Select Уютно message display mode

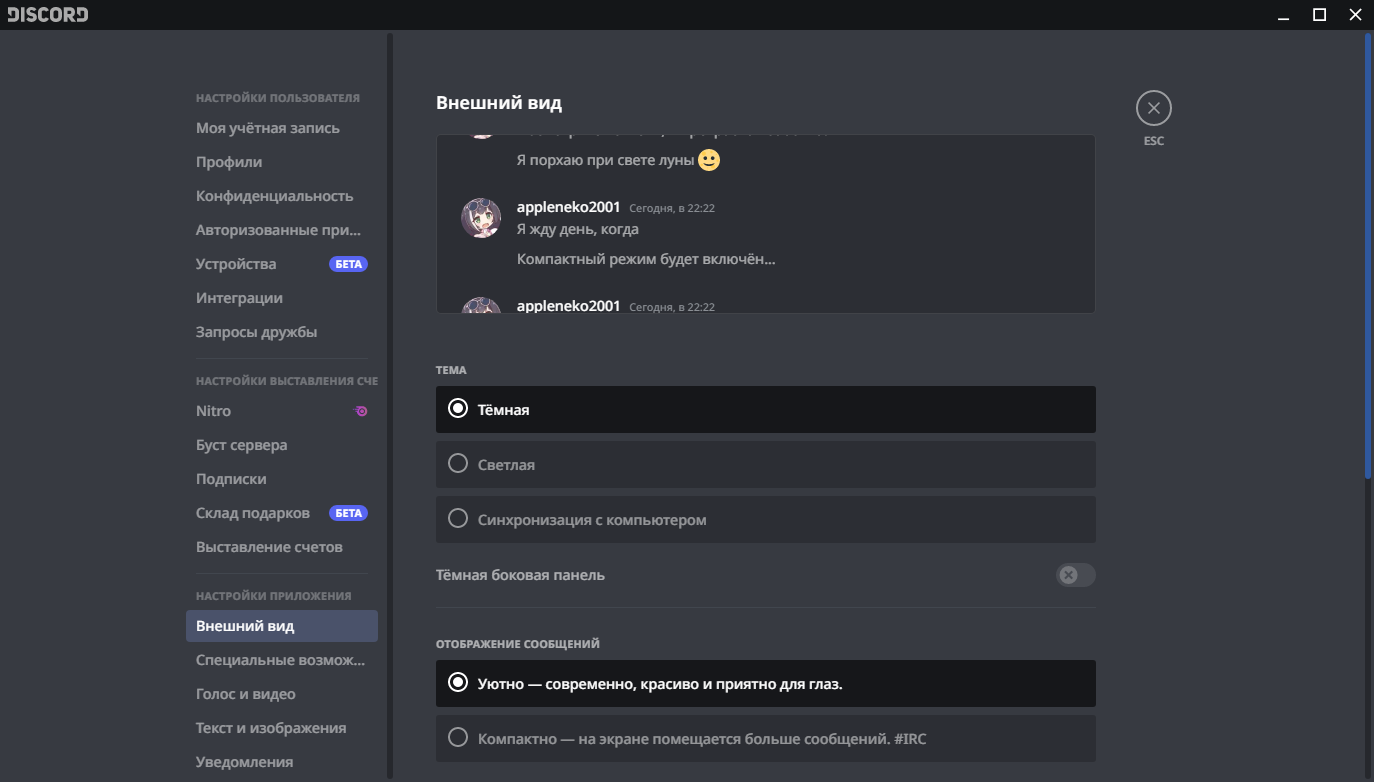point(766,684)
